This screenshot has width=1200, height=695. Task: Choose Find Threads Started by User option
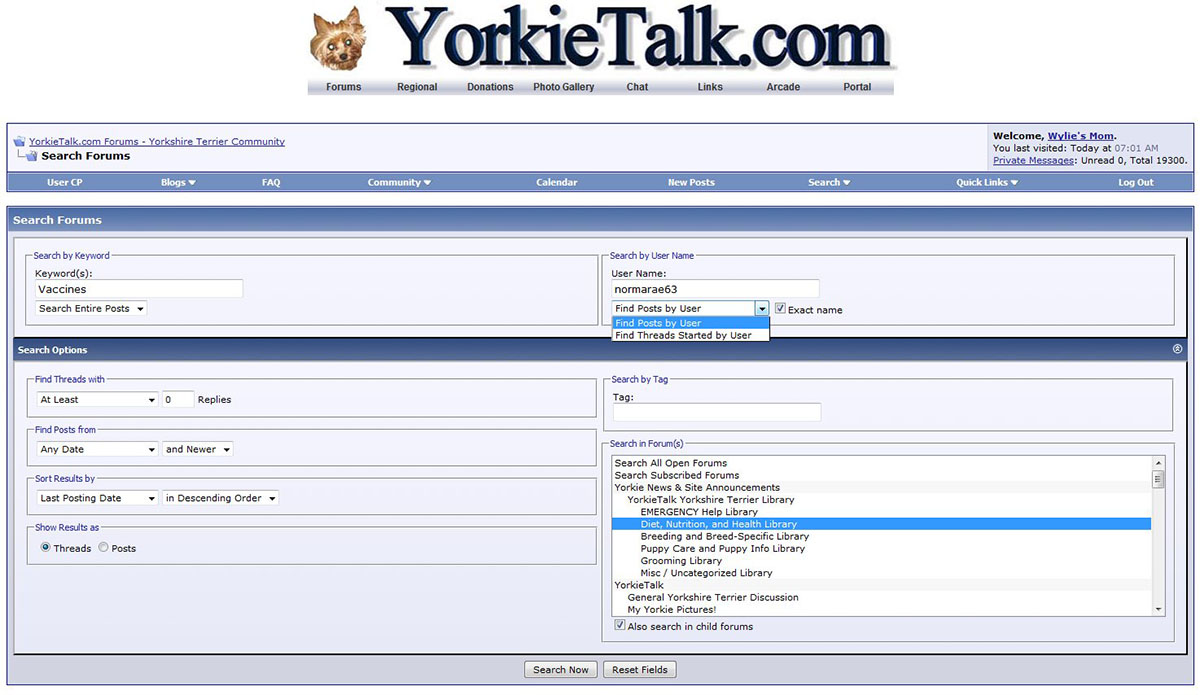click(x=690, y=335)
